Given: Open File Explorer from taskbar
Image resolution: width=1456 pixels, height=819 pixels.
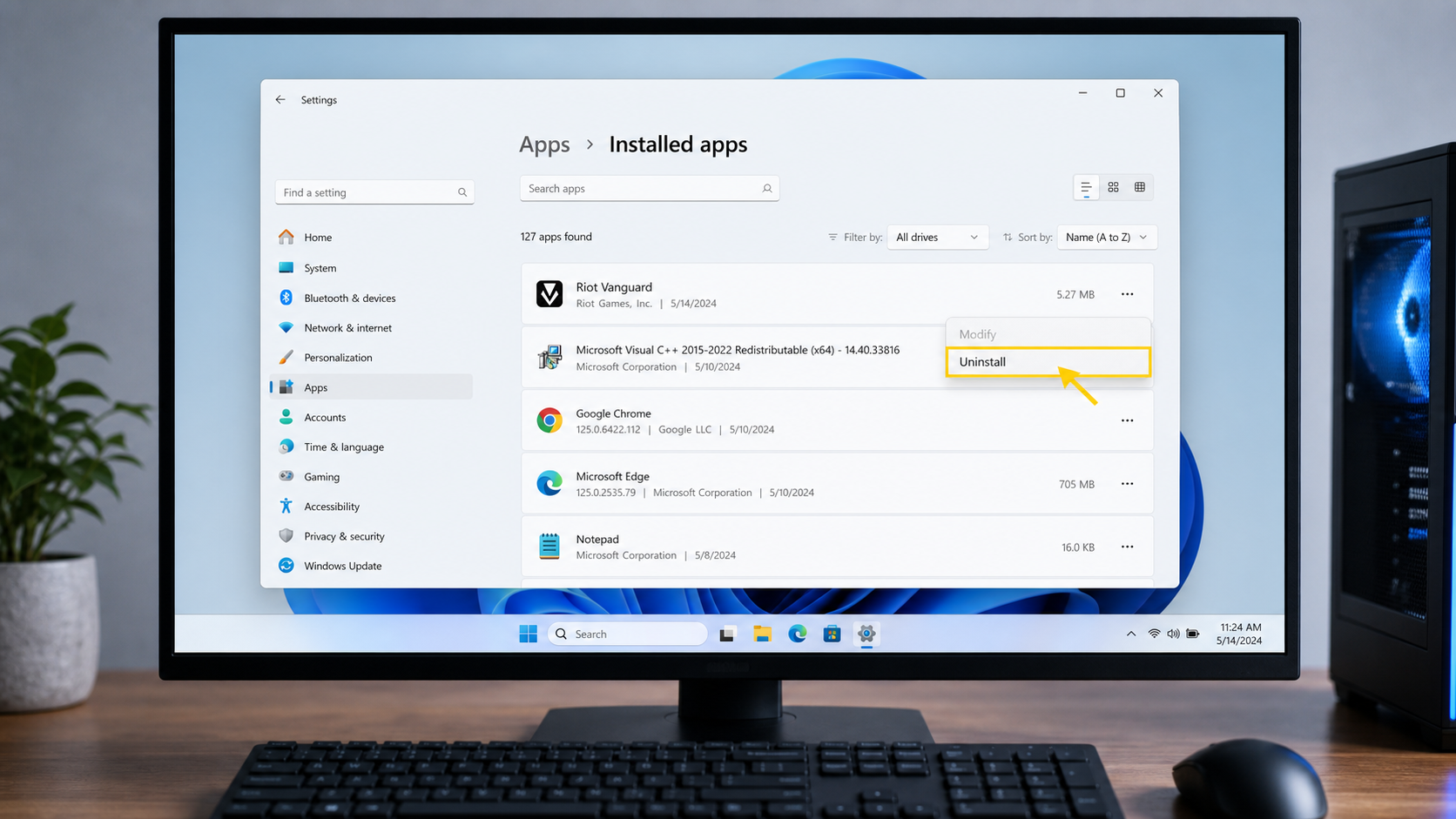Looking at the screenshot, I should tap(762, 634).
